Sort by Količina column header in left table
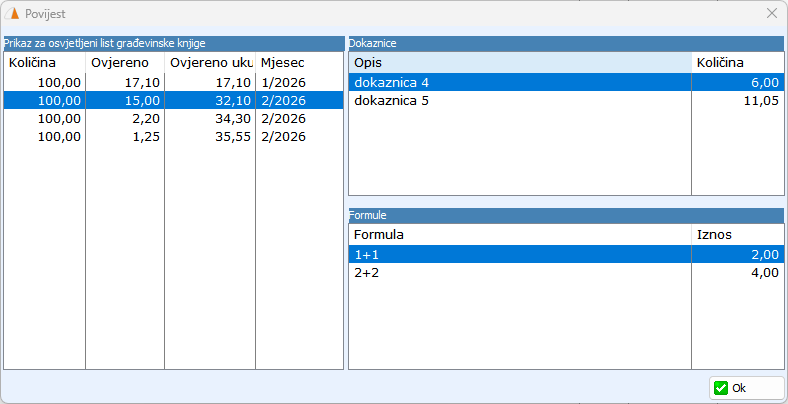 coord(44,62)
